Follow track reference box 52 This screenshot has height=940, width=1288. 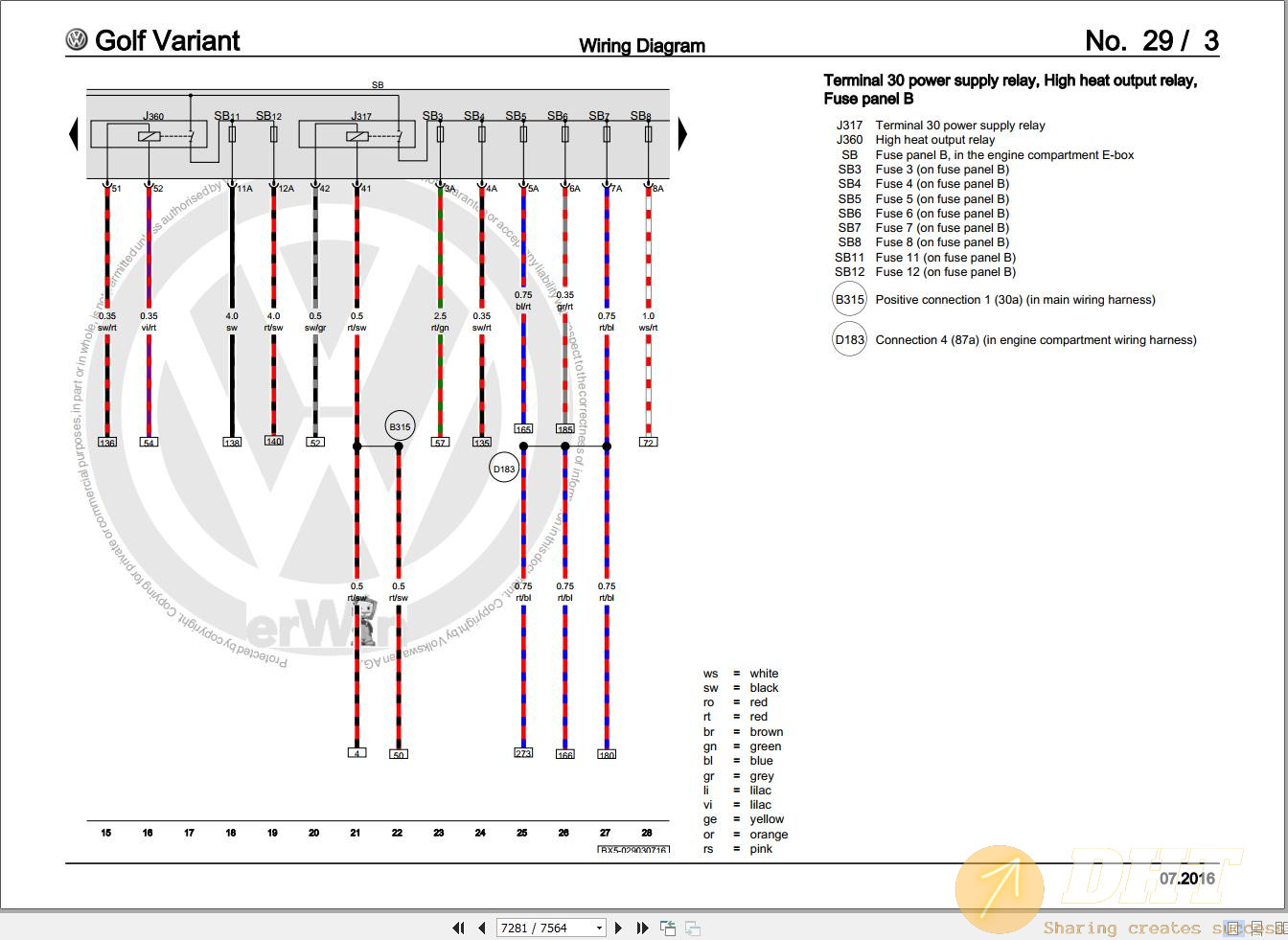[x=315, y=443]
